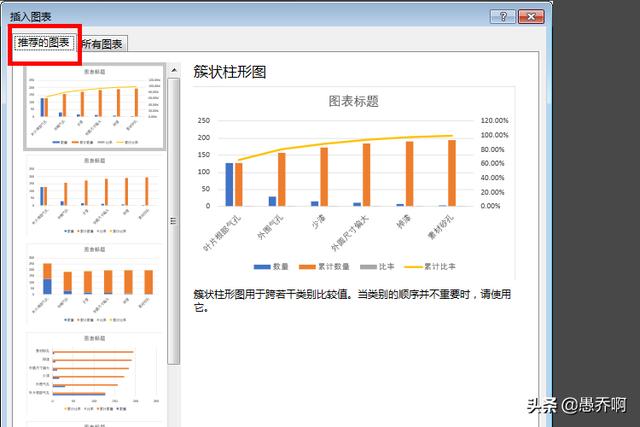
Task: Click the 插入图表 dialog title bar
Action: 250,16
